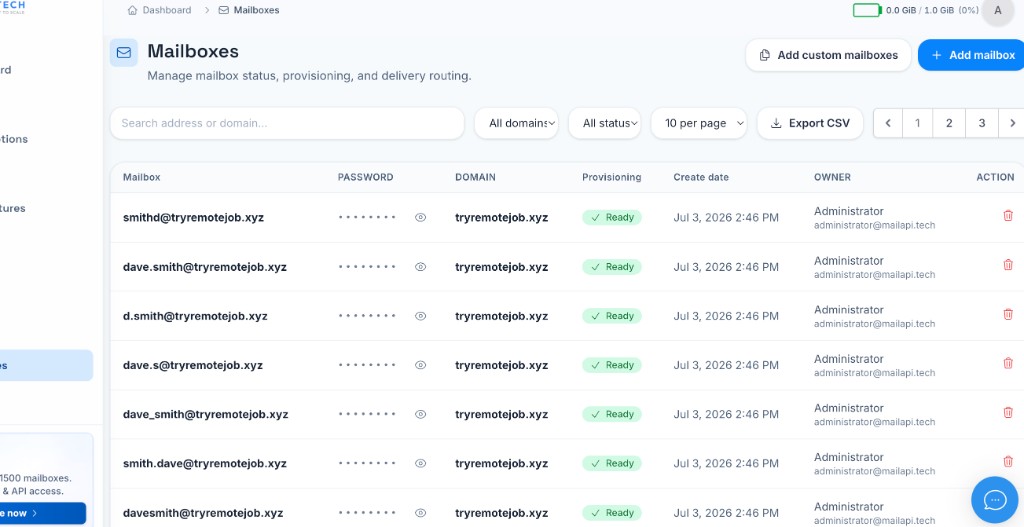The width and height of the screenshot is (1024, 527).
Task: Click smith.dave@tryremotejob.xyz mailbox address
Action: pos(204,463)
